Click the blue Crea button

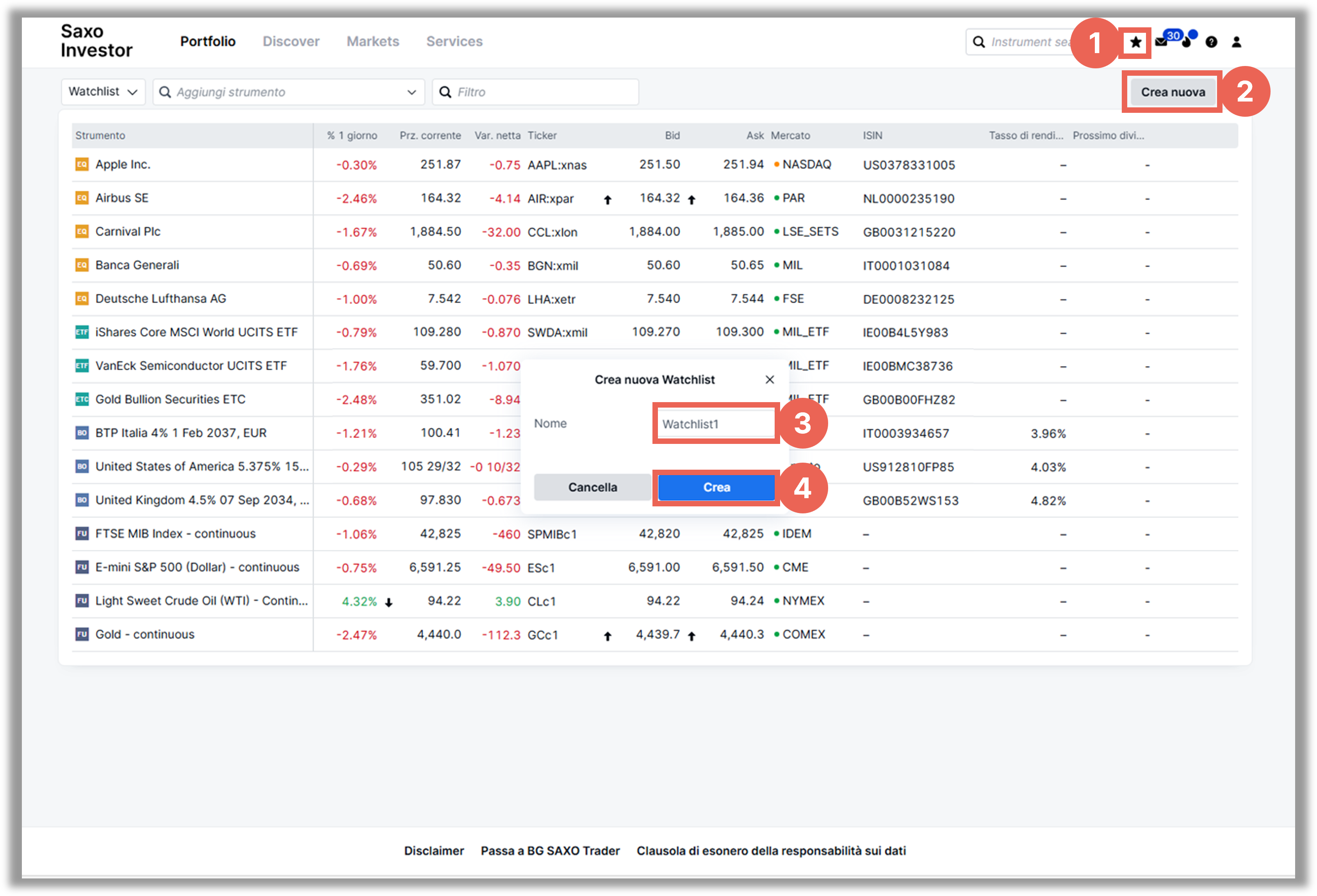pyautogui.click(x=716, y=487)
